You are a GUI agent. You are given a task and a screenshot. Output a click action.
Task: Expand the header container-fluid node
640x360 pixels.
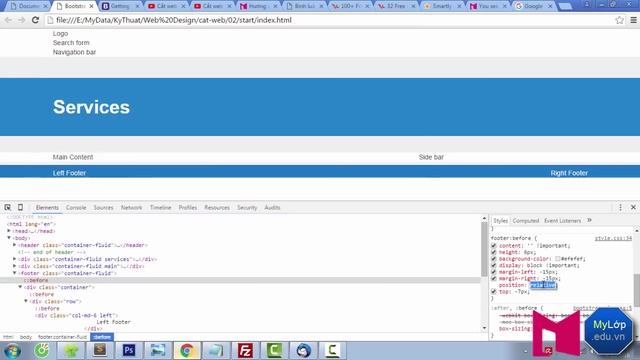point(15,245)
